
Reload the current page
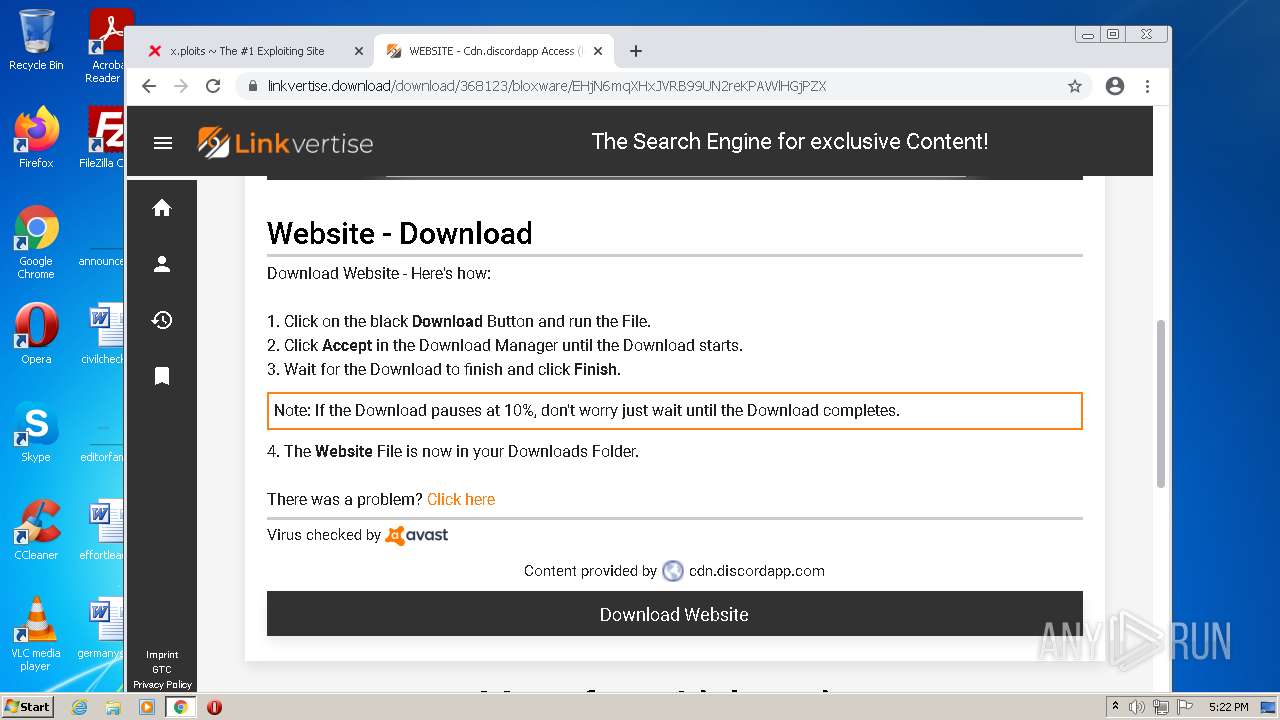[213, 86]
